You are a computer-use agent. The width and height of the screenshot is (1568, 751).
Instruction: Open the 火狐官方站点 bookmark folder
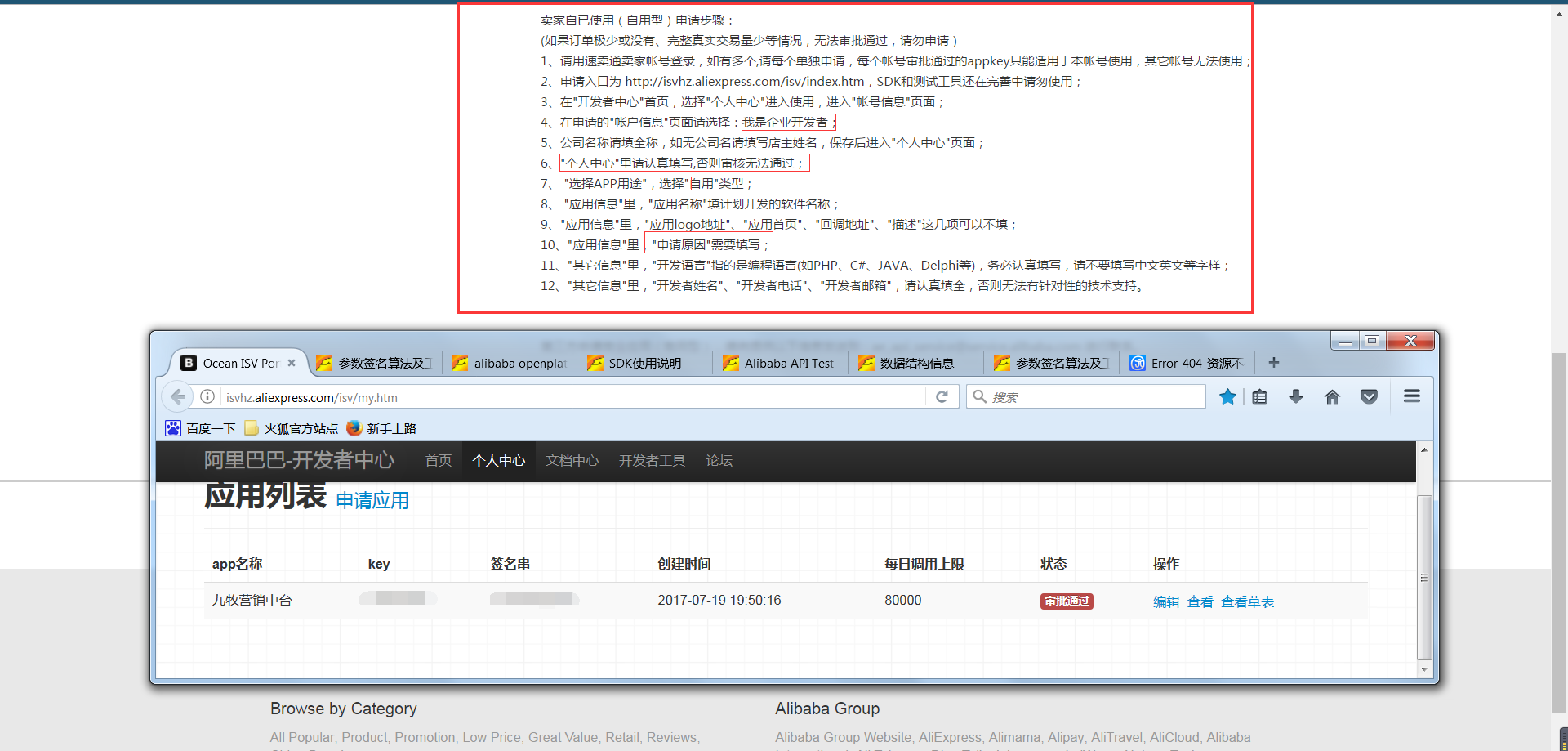coord(291,428)
